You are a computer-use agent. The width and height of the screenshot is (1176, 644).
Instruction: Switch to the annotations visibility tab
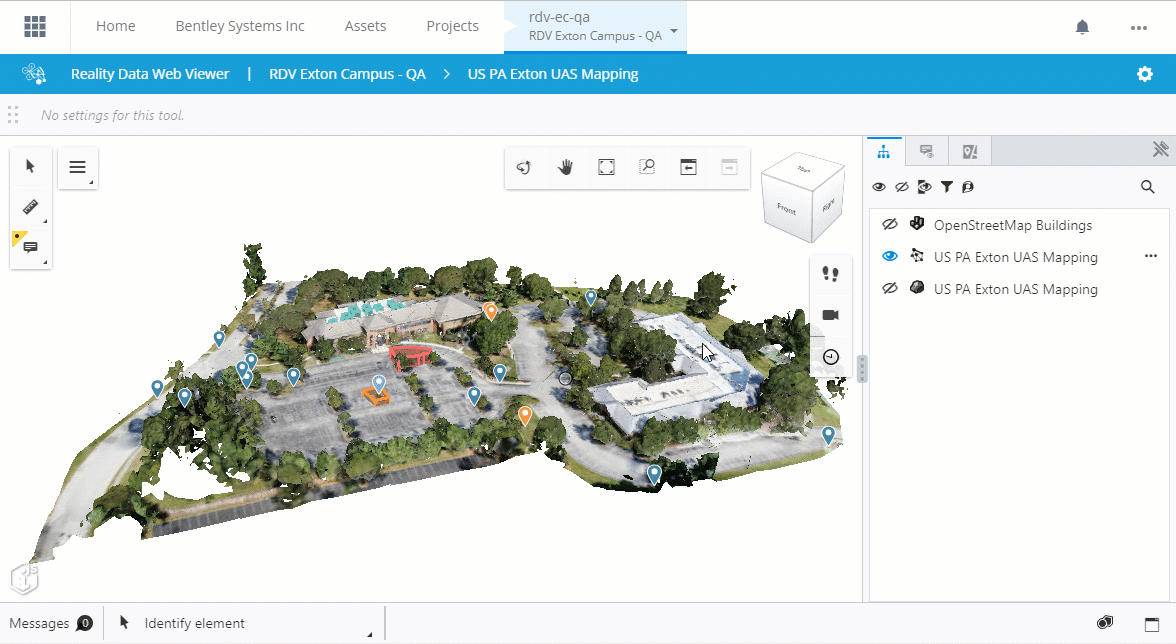[x=927, y=151]
